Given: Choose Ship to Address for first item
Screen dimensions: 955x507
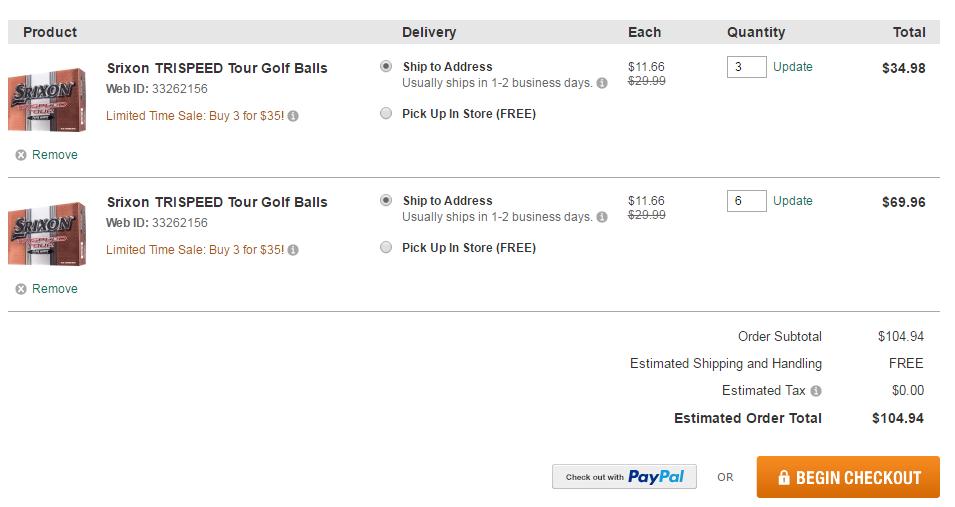Looking at the screenshot, I should pyautogui.click(x=386, y=67).
